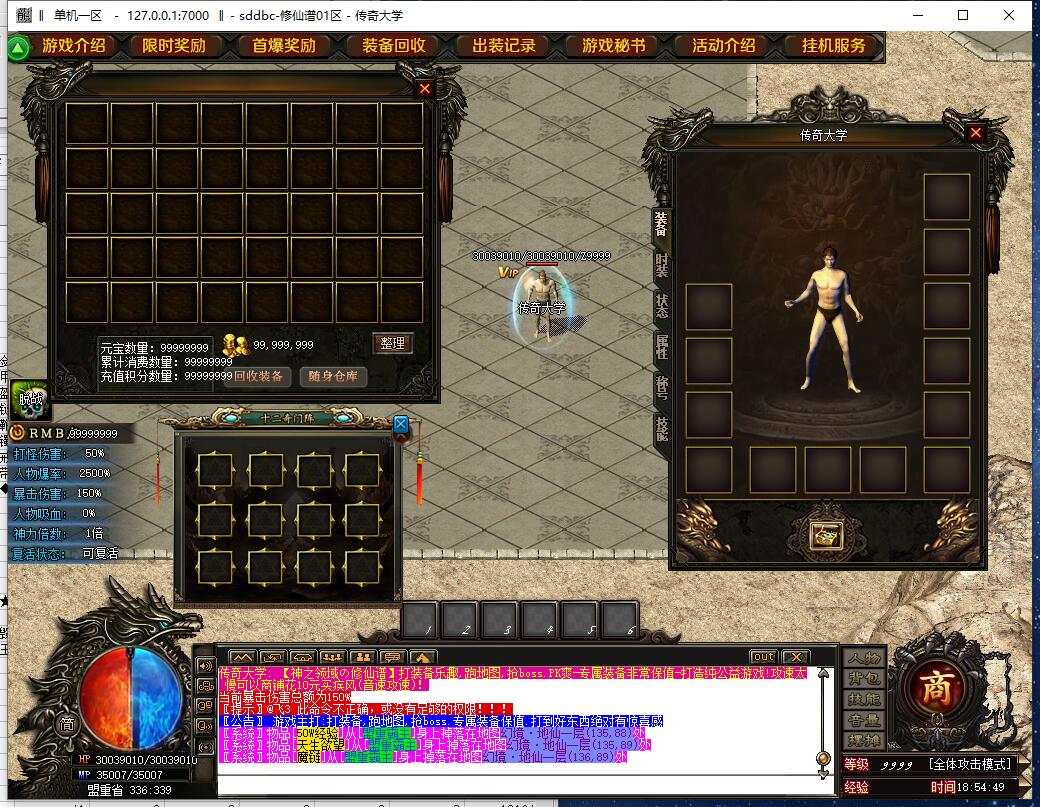Click the four-people group chat icon
This screenshot has width=1040, height=807.
[332, 657]
